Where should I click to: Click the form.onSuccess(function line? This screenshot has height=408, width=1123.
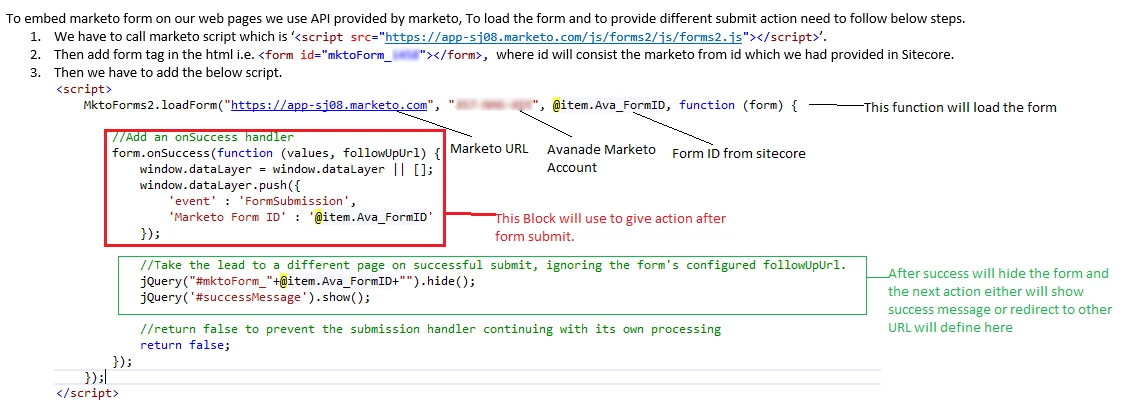point(276,153)
